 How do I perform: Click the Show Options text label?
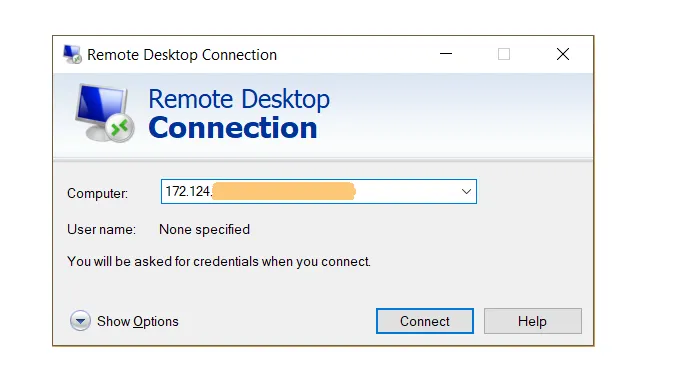[138, 321]
